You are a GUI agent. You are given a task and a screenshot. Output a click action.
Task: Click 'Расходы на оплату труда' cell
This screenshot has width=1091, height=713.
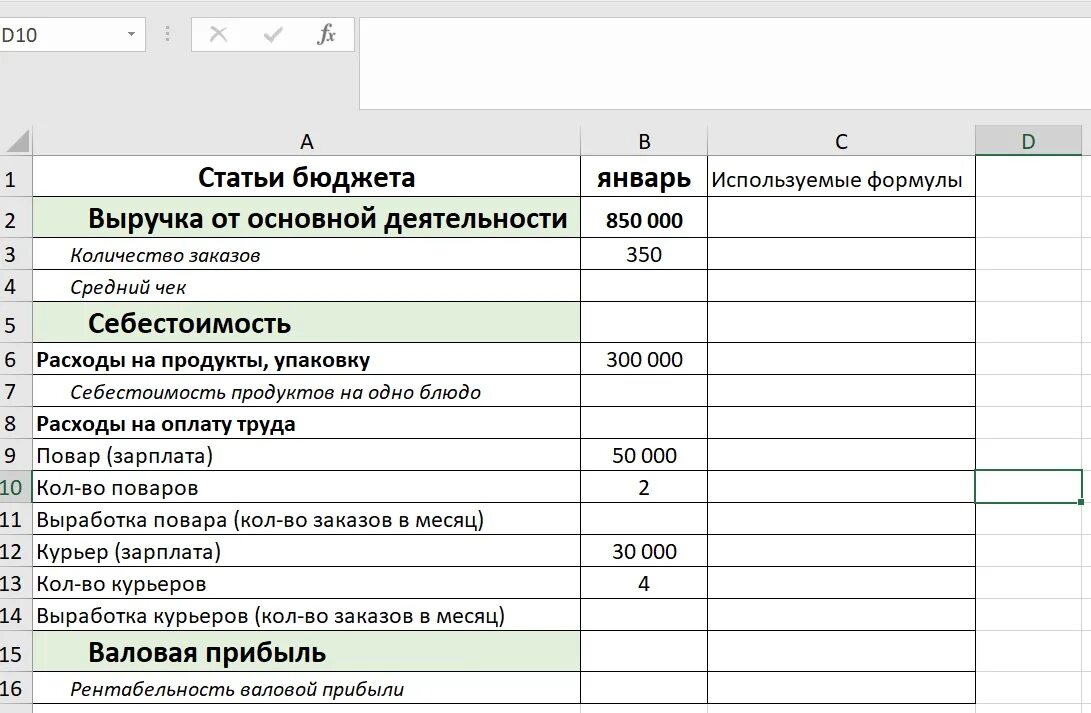click(x=306, y=423)
